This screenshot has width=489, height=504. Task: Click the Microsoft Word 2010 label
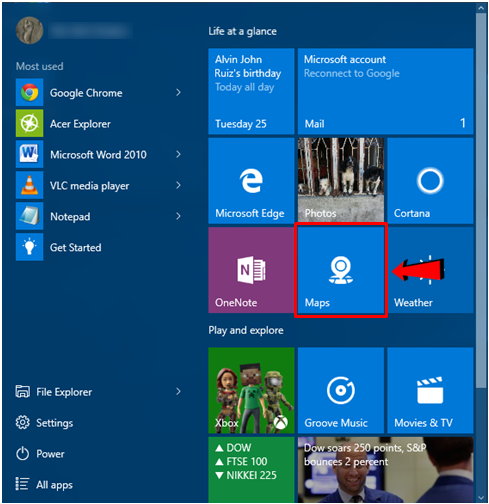tap(98, 155)
